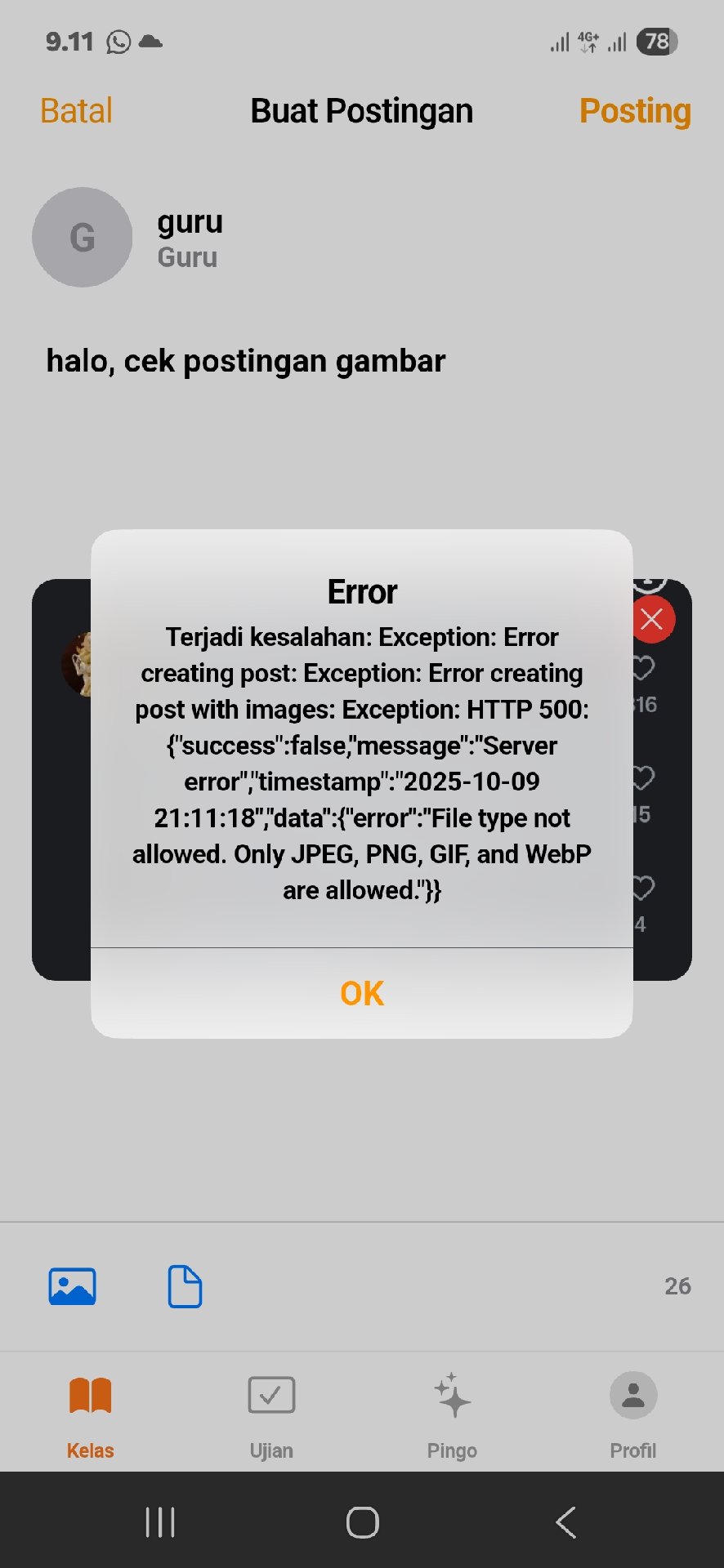Tap the heart icon above 4
Viewport: 724px width, 1568px height.
click(644, 888)
